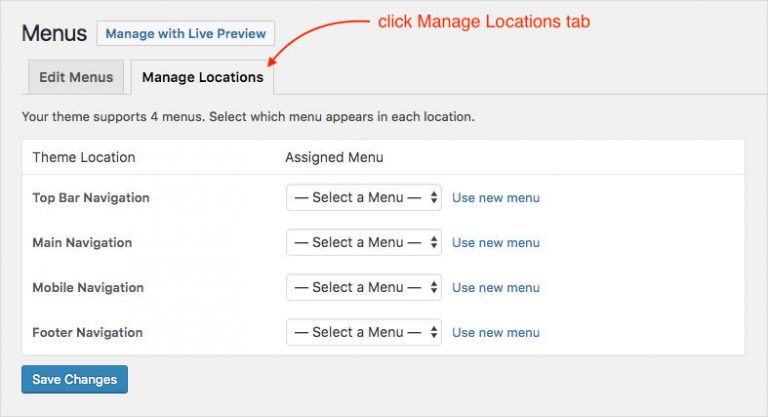Expand the Main Navigation menu dropdown
The width and height of the screenshot is (768, 417).
click(364, 243)
